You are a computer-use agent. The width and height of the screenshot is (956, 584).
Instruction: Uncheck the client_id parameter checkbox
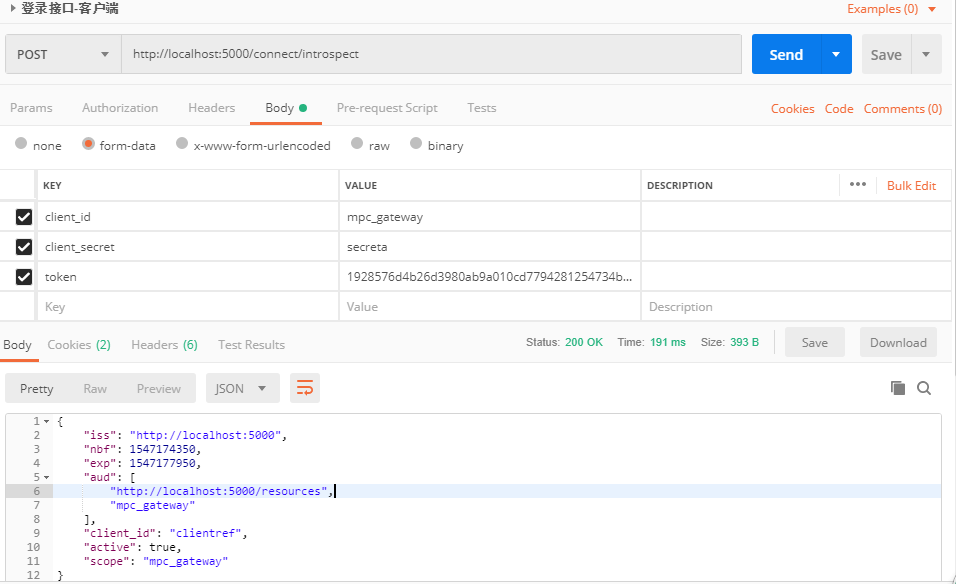[x=24, y=217]
